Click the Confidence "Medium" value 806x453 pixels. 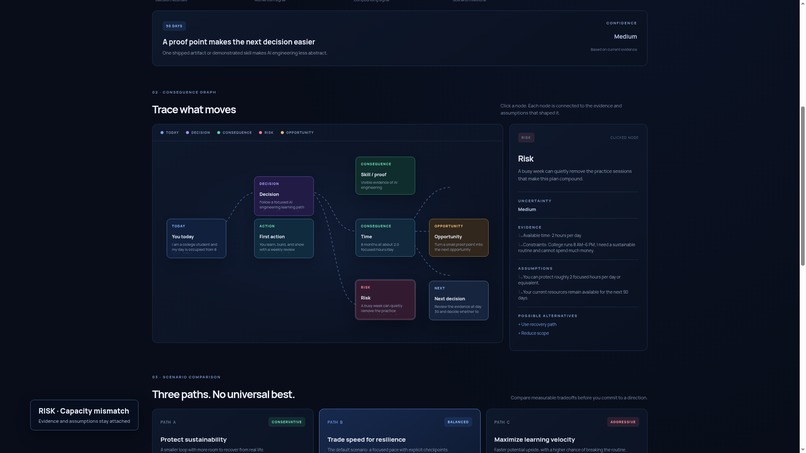click(x=625, y=37)
